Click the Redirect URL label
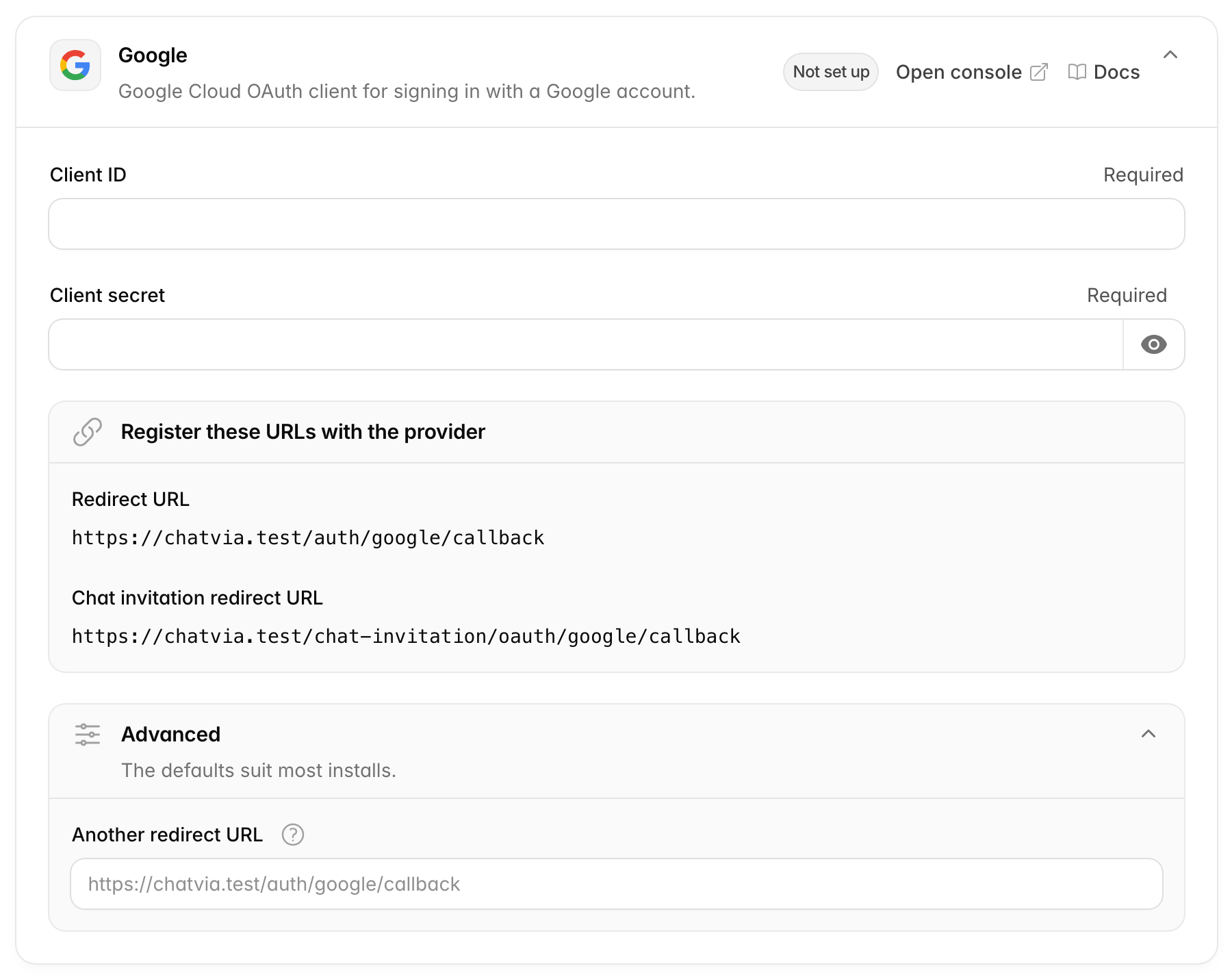 [x=131, y=499]
